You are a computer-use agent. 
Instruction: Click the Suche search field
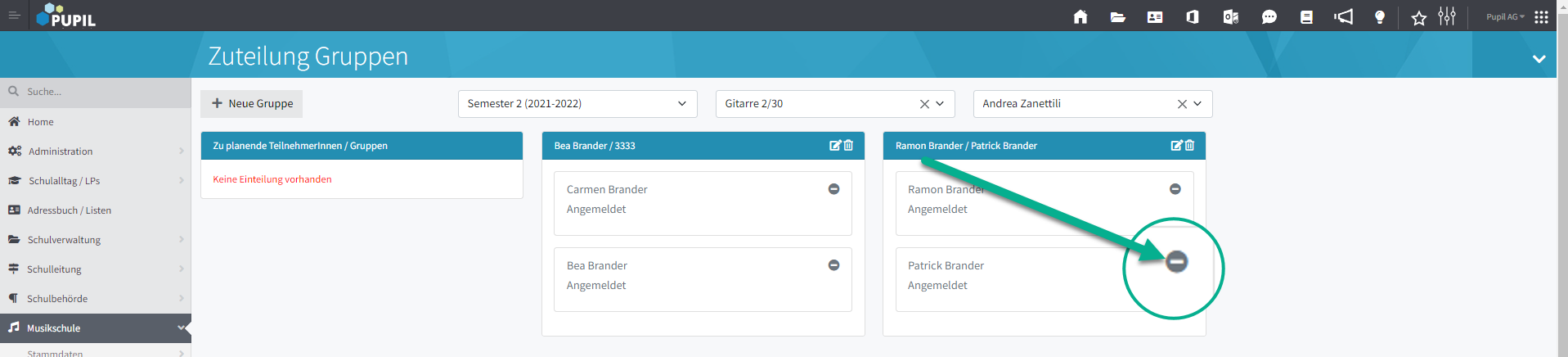click(96, 92)
